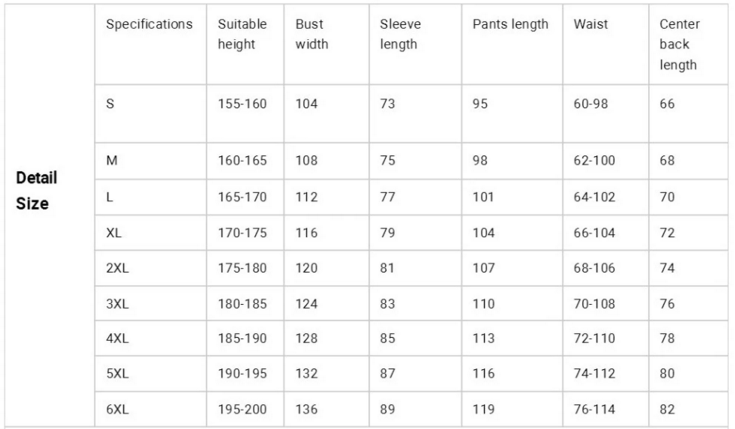Click the sleeve length value 73

(388, 104)
